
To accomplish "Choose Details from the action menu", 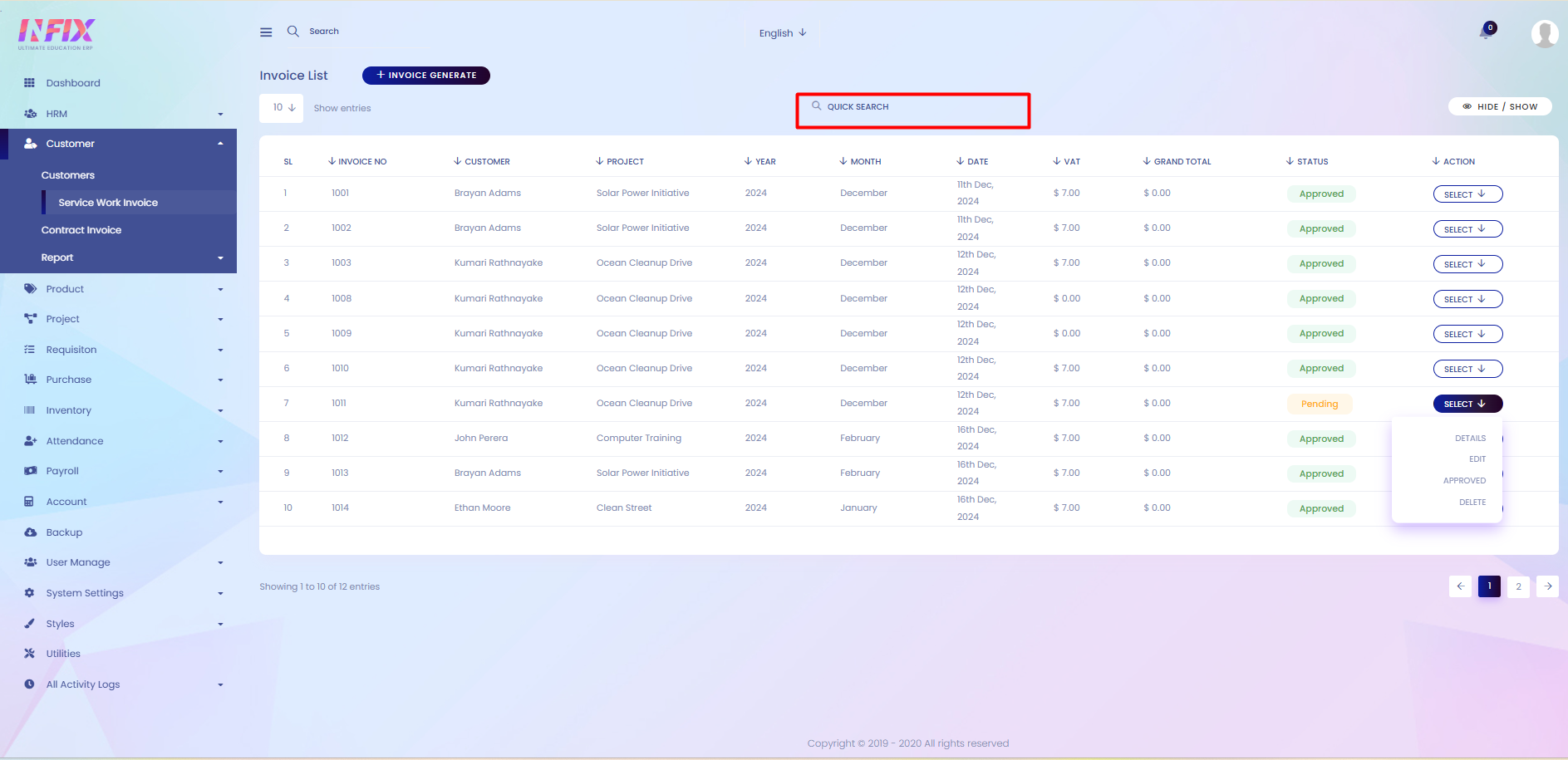I will [1470, 439].
